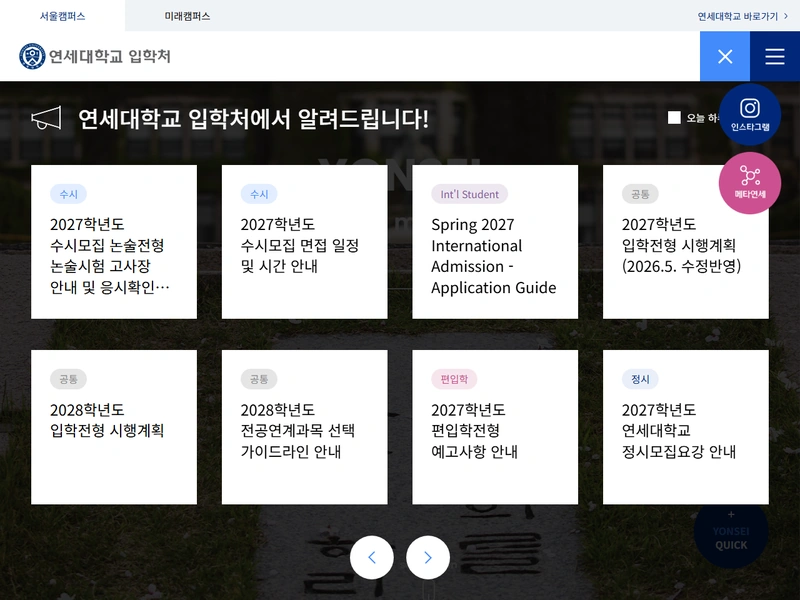Open the 수시모집 면접 일정 및 시간 안내 card

pos(305,242)
